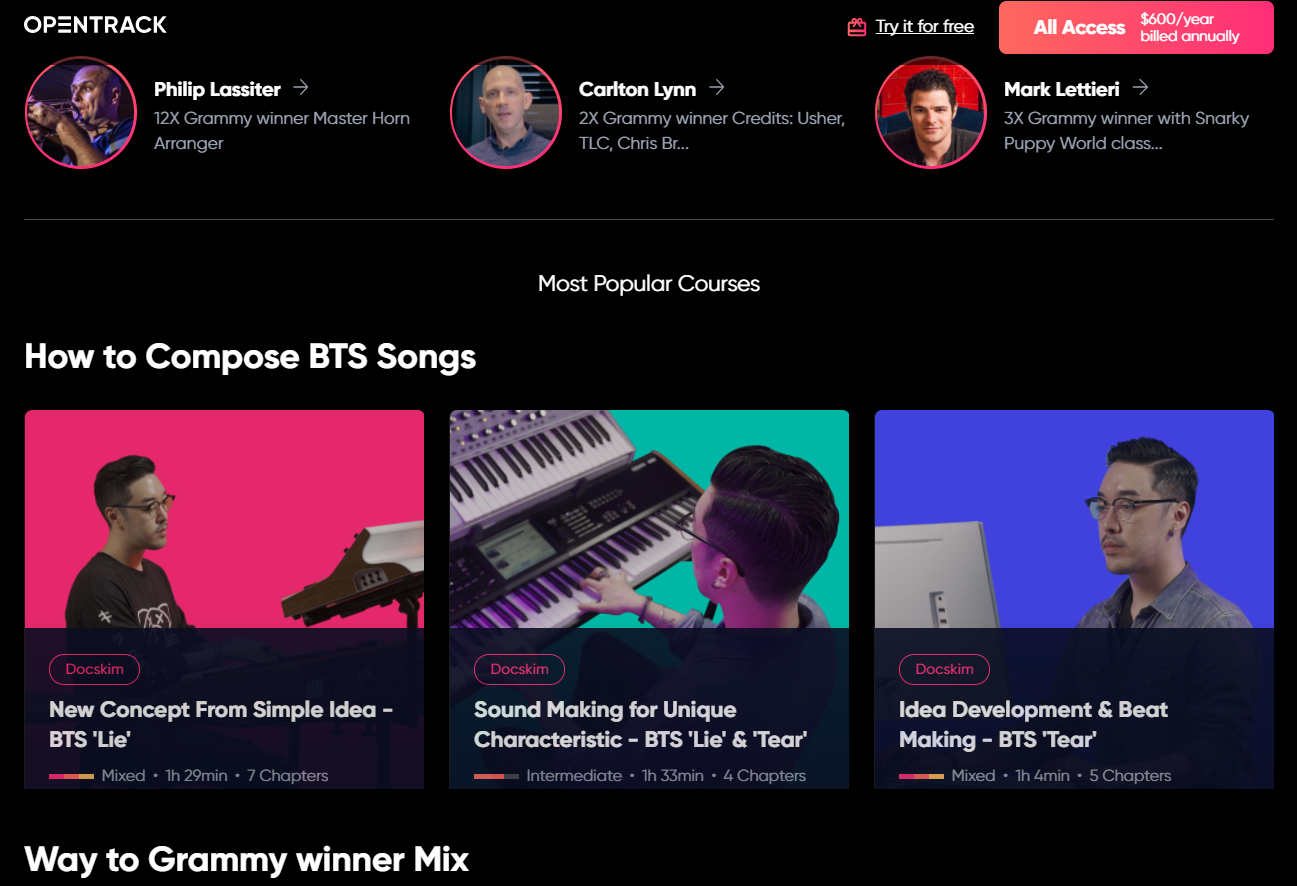Open Idea Development & Beat Making course title
The width and height of the screenshot is (1297, 886).
pos(1033,725)
